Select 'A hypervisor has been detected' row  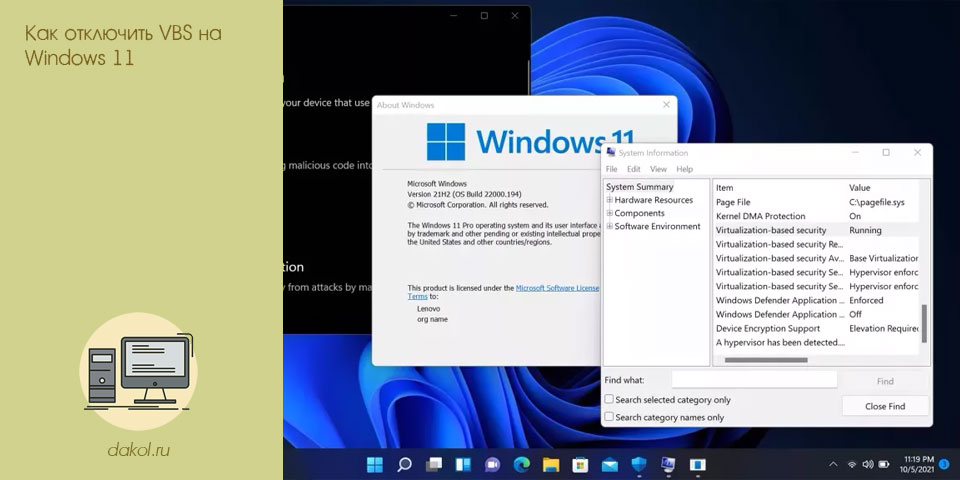pos(817,342)
